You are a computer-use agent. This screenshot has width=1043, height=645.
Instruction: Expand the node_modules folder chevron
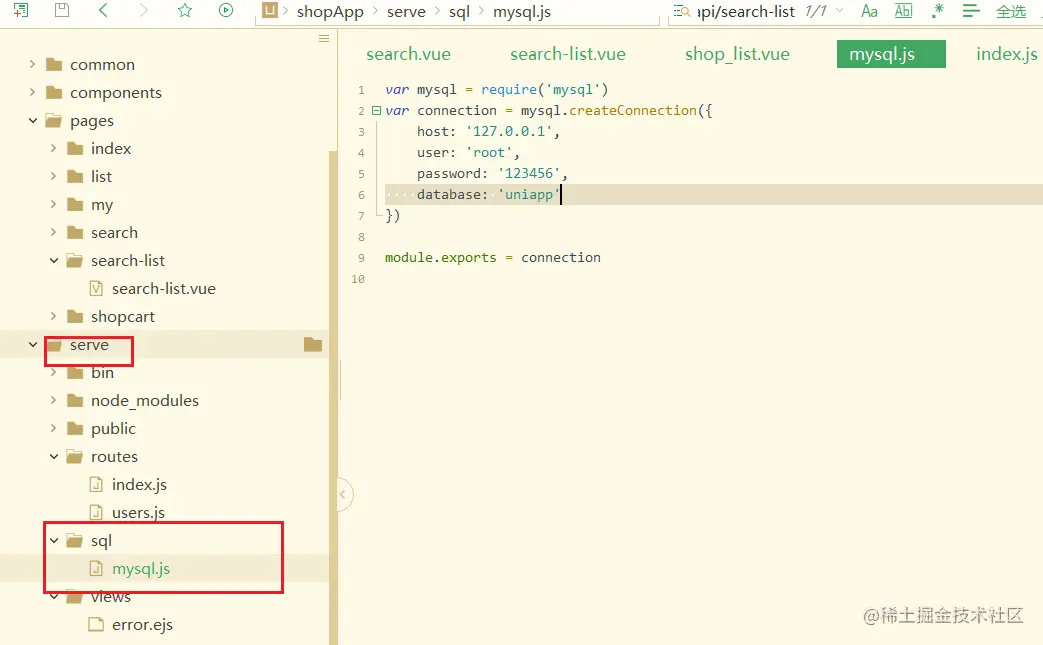tap(54, 400)
